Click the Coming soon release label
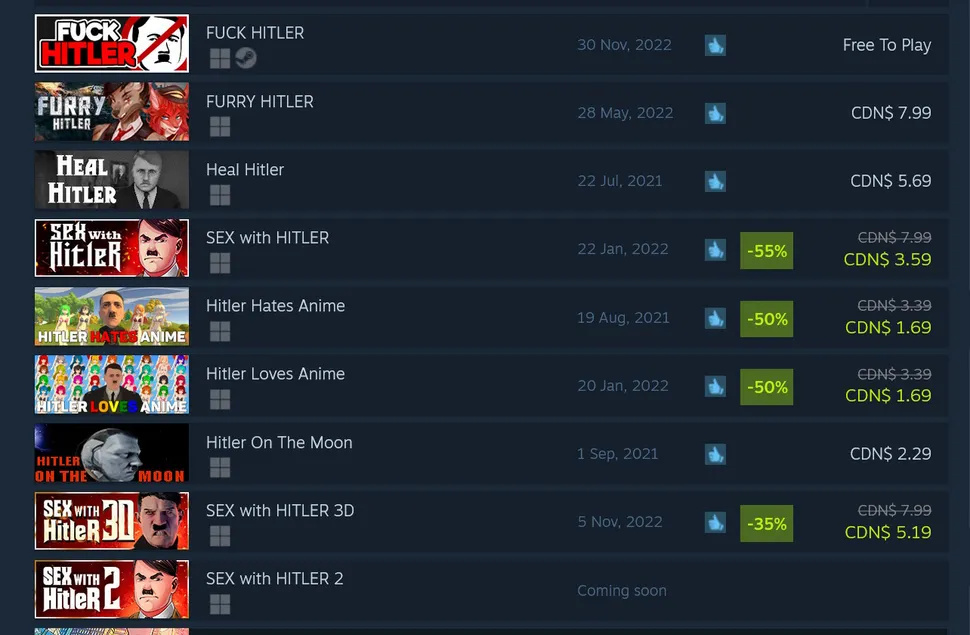The height and width of the screenshot is (635, 970). click(x=622, y=591)
